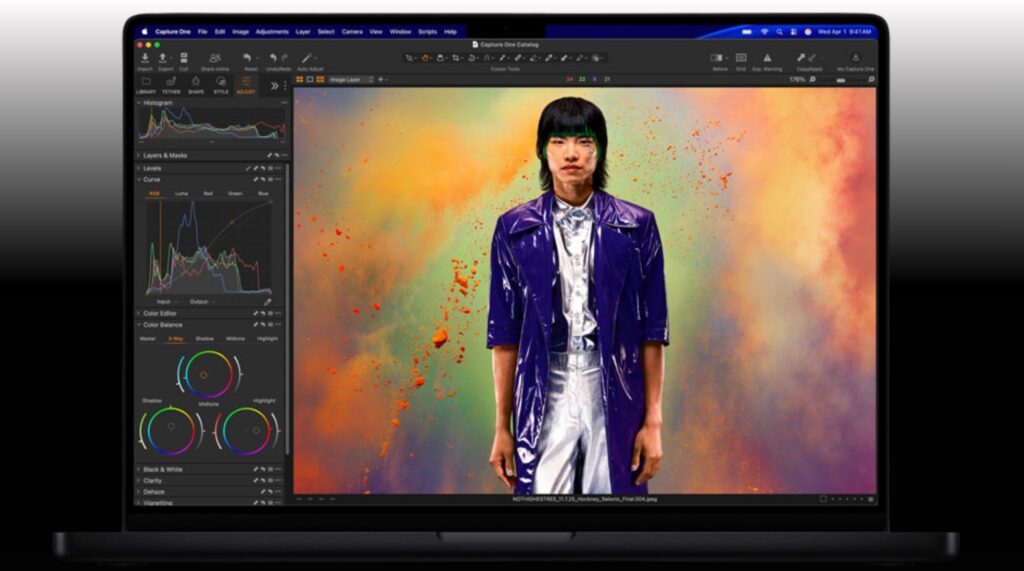Open the Adjustments menu
Viewport: 1024px width, 571px height.
coord(271,32)
